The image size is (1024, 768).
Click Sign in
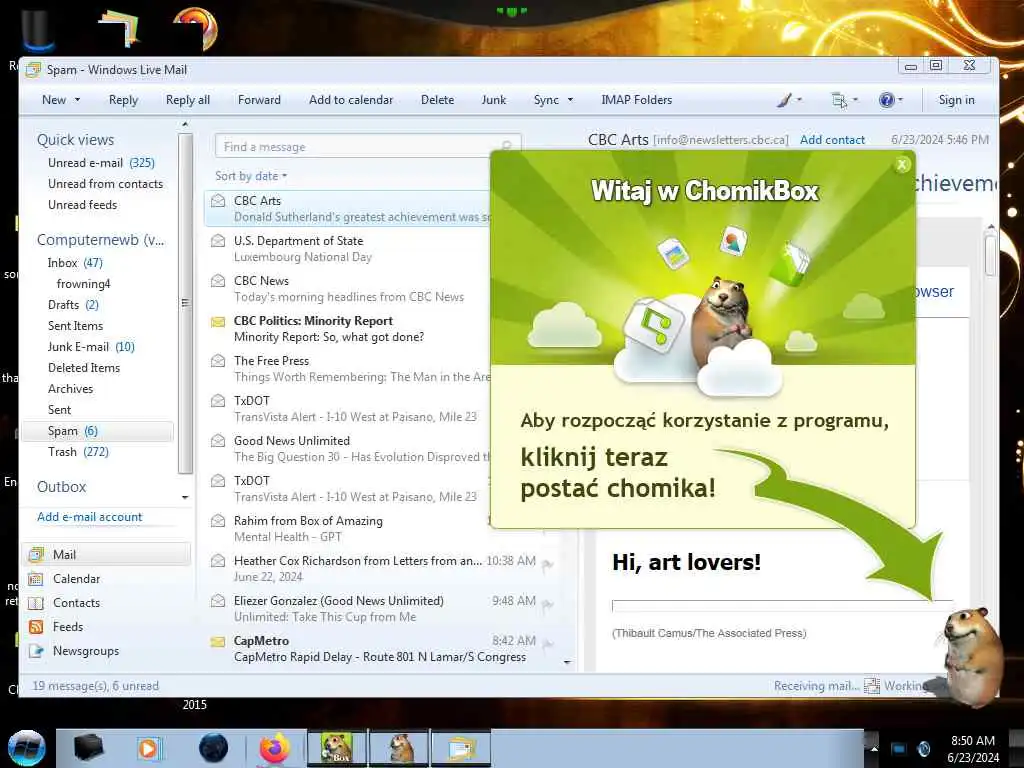point(956,100)
